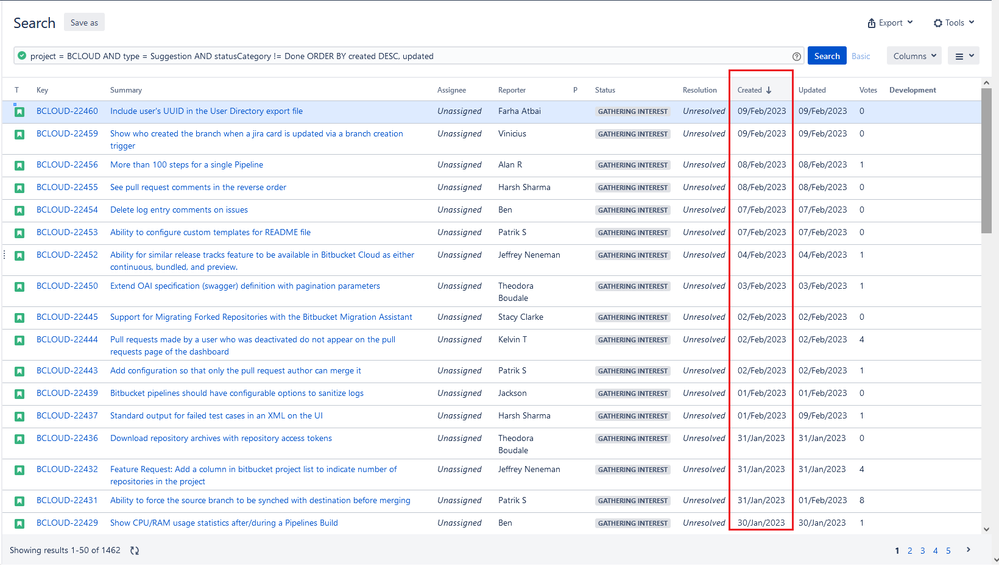Click suggestion type icon for BCLOUD-22437

[x=19, y=416]
